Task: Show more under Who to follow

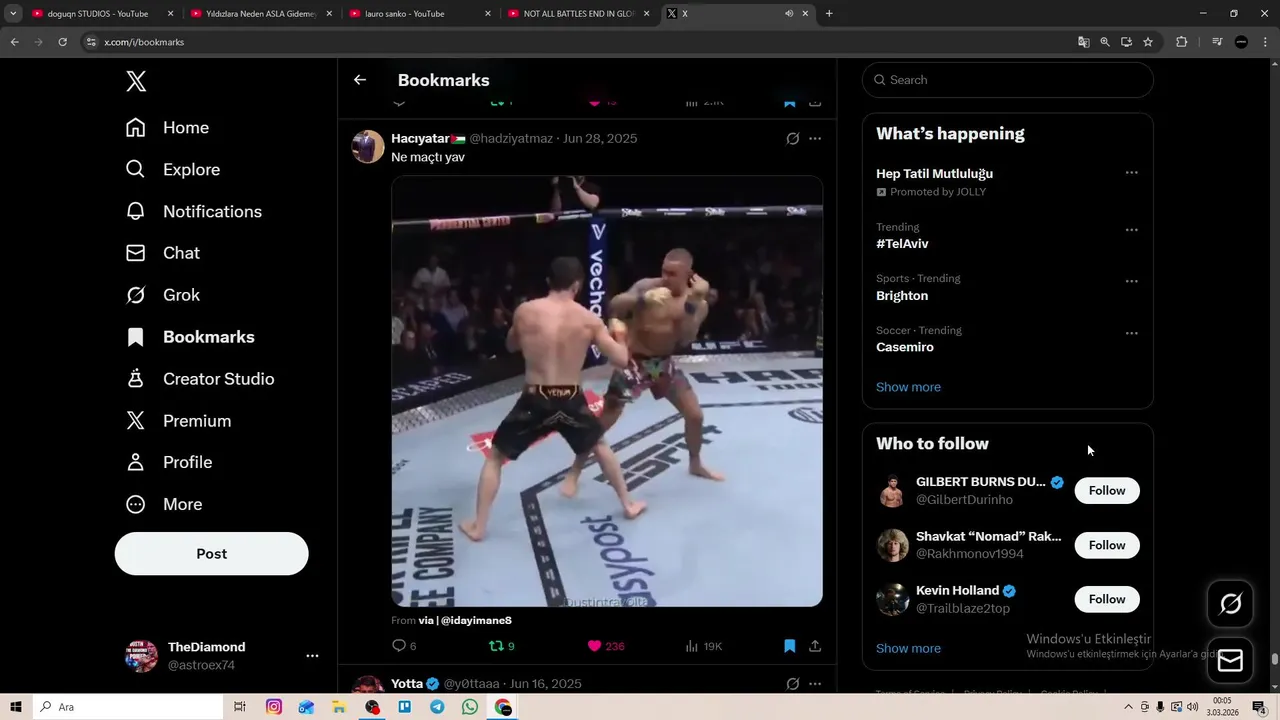Action: point(908,648)
